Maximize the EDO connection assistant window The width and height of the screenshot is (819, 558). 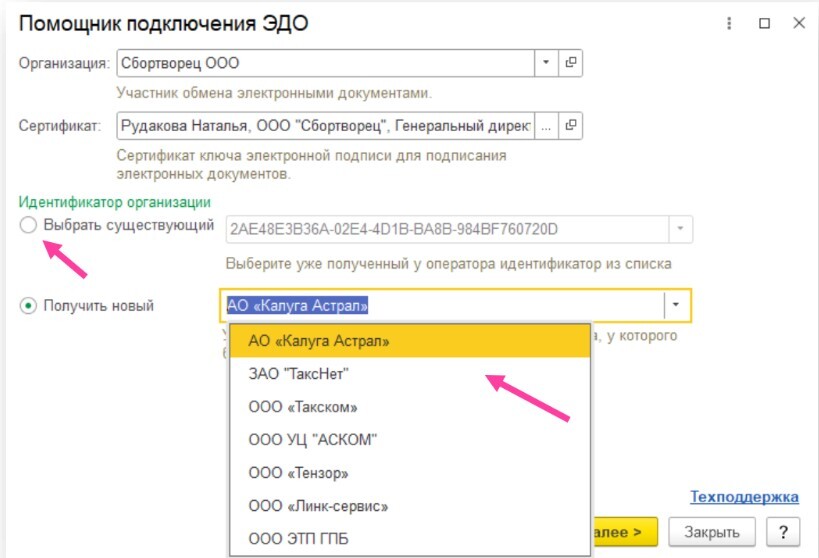coord(764,23)
